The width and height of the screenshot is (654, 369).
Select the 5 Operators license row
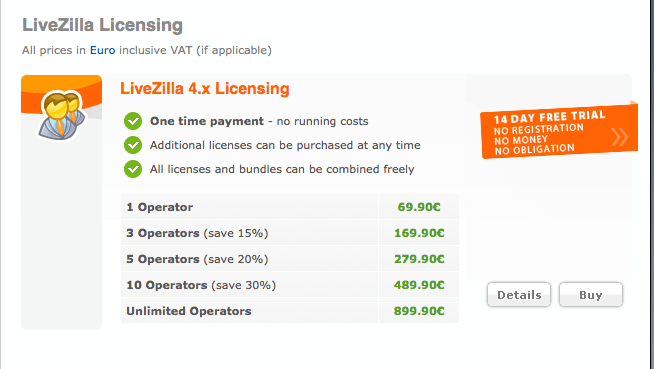[x=290, y=259]
